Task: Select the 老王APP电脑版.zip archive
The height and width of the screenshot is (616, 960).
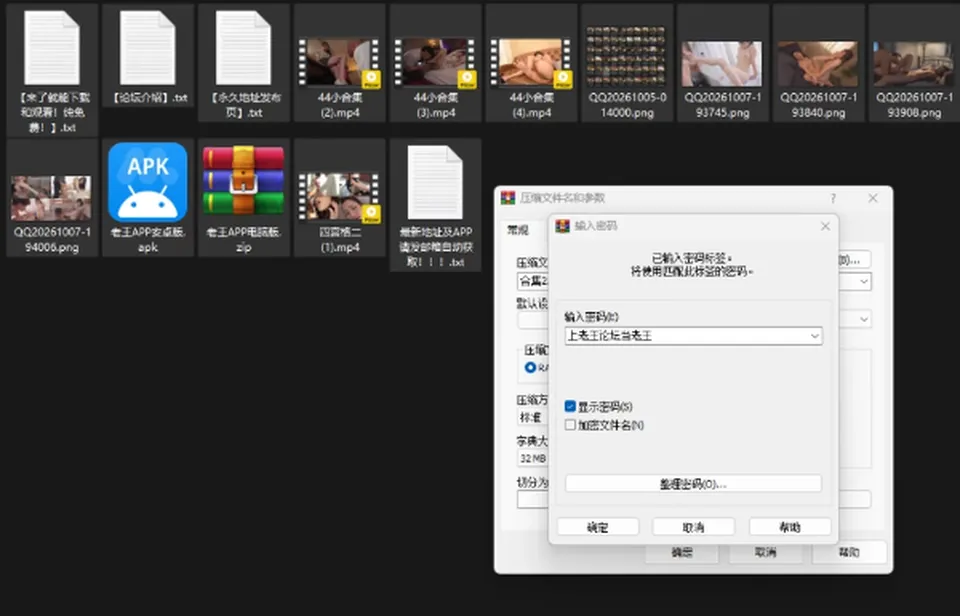Action: tap(244, 197)
